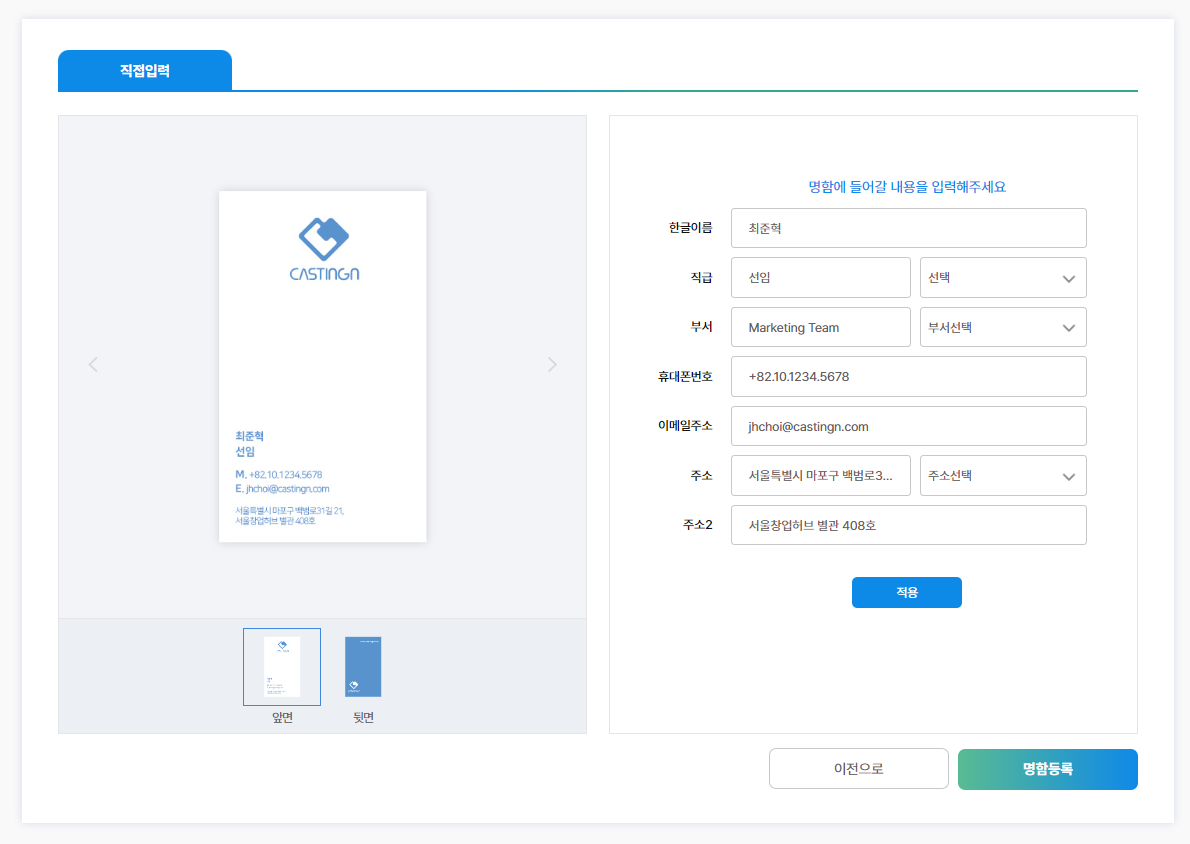Viewport: 1190px width, 844px height.
Task: Click the 주소 address text field
Action: [820, 476]
